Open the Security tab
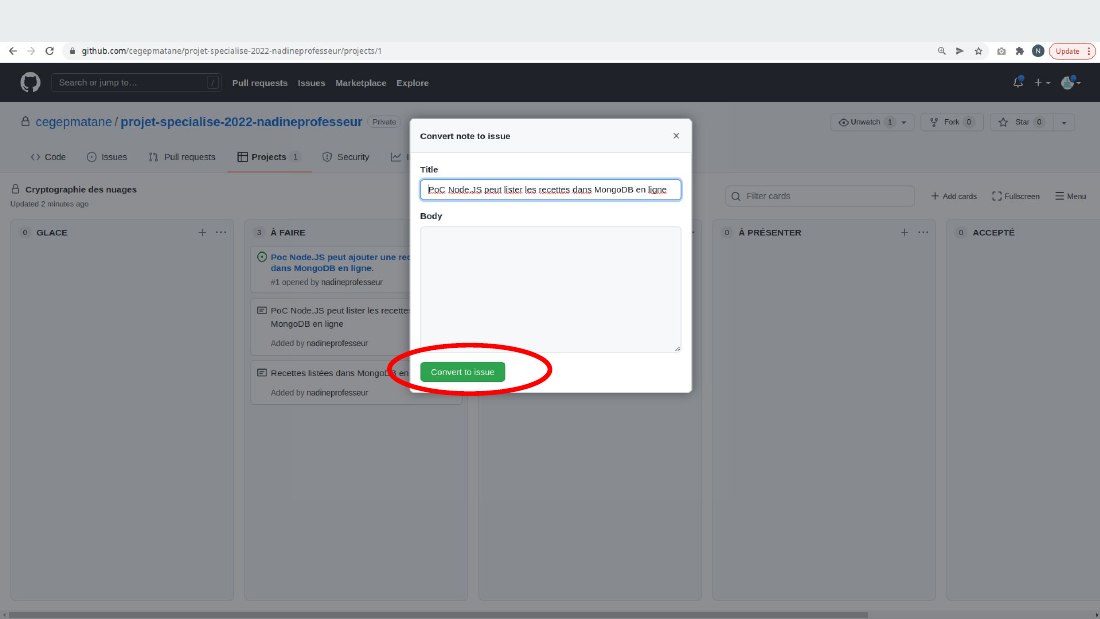 [345, 157]
